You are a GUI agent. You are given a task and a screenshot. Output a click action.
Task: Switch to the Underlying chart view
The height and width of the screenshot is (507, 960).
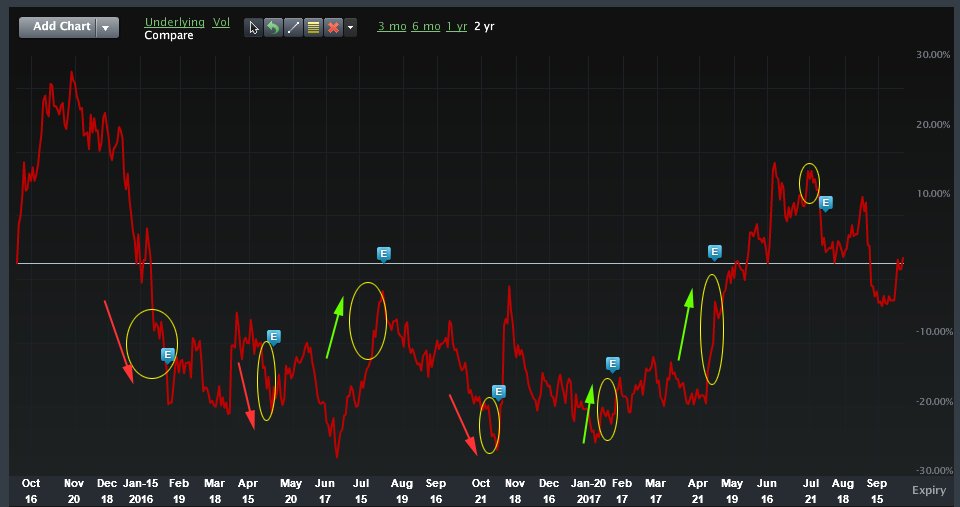coord(174,22)
